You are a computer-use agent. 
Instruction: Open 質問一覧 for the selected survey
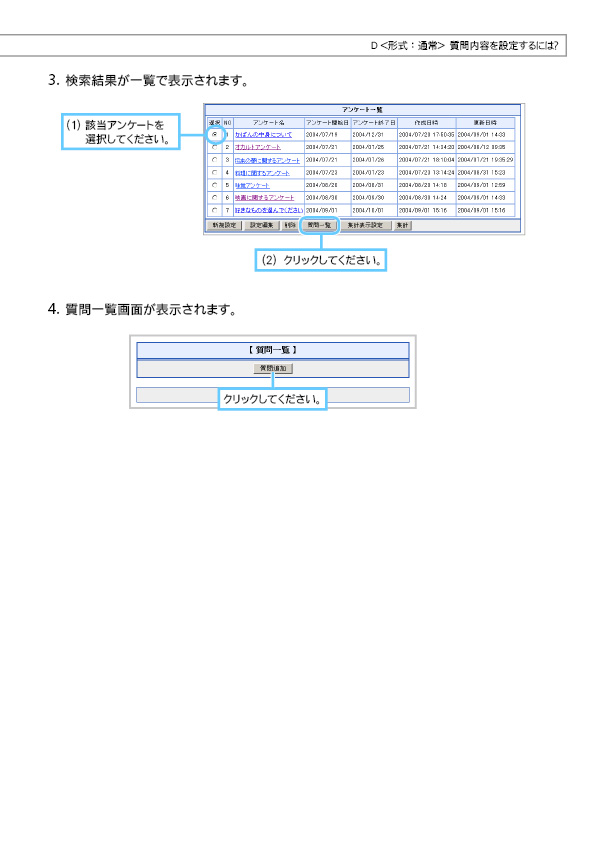[319, 226]
